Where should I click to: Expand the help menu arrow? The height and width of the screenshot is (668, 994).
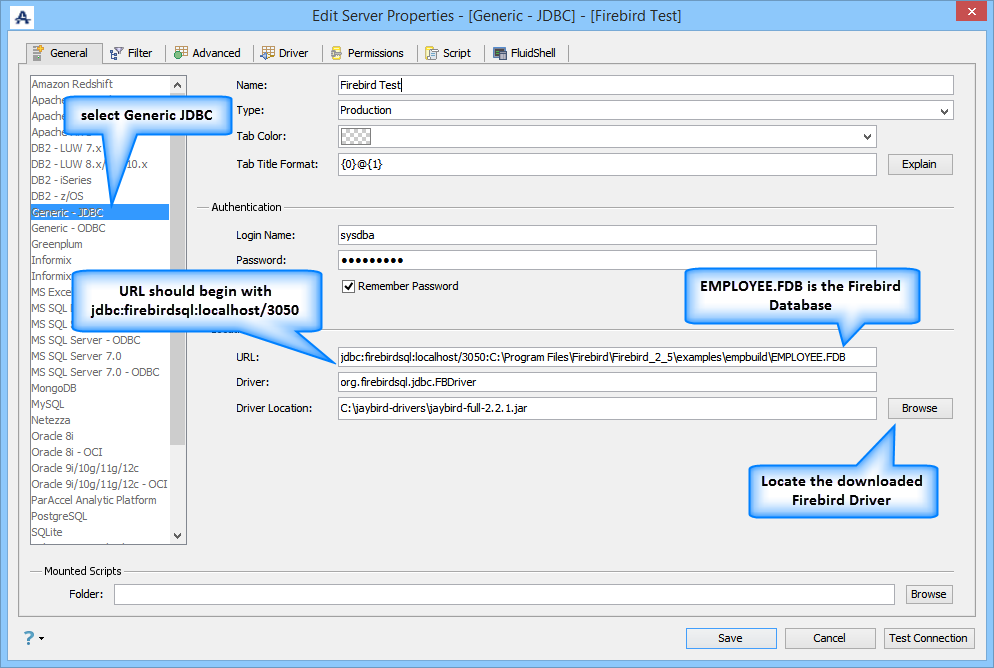point(42,638)
